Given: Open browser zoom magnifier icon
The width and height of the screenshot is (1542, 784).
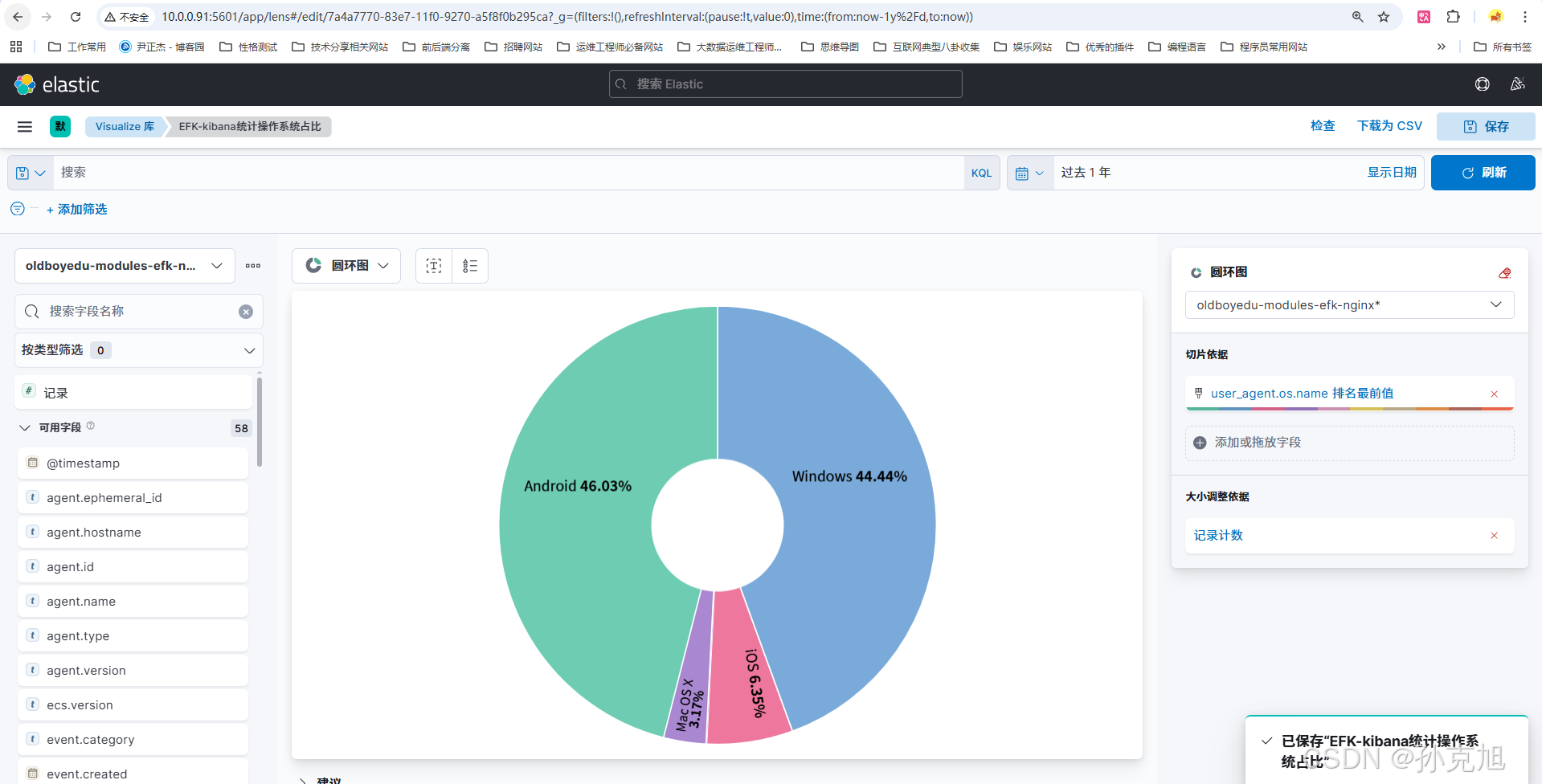Looking at the screenshot, I should pos(1358,17).
